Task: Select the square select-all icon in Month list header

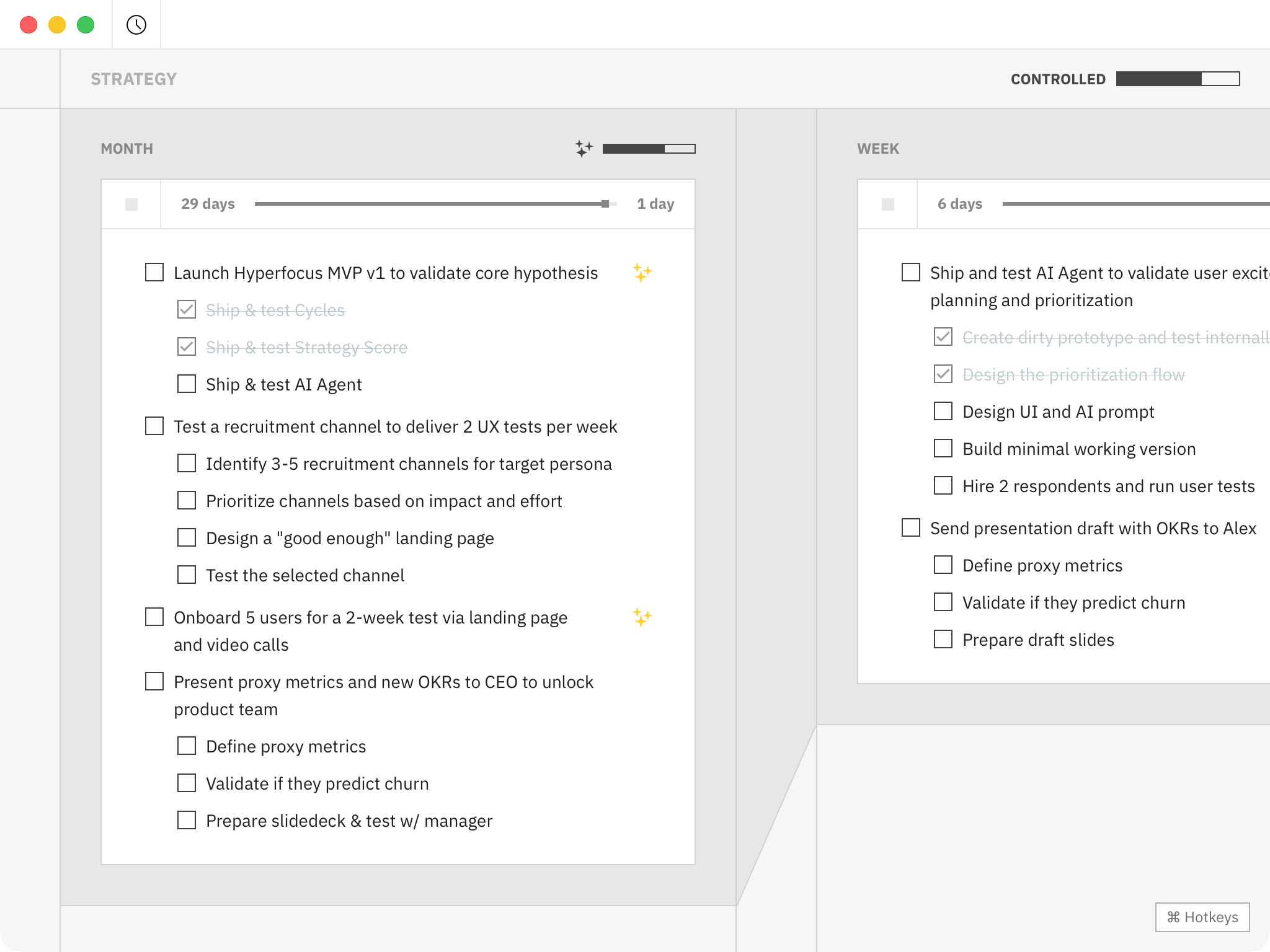Action: [131, 203]
